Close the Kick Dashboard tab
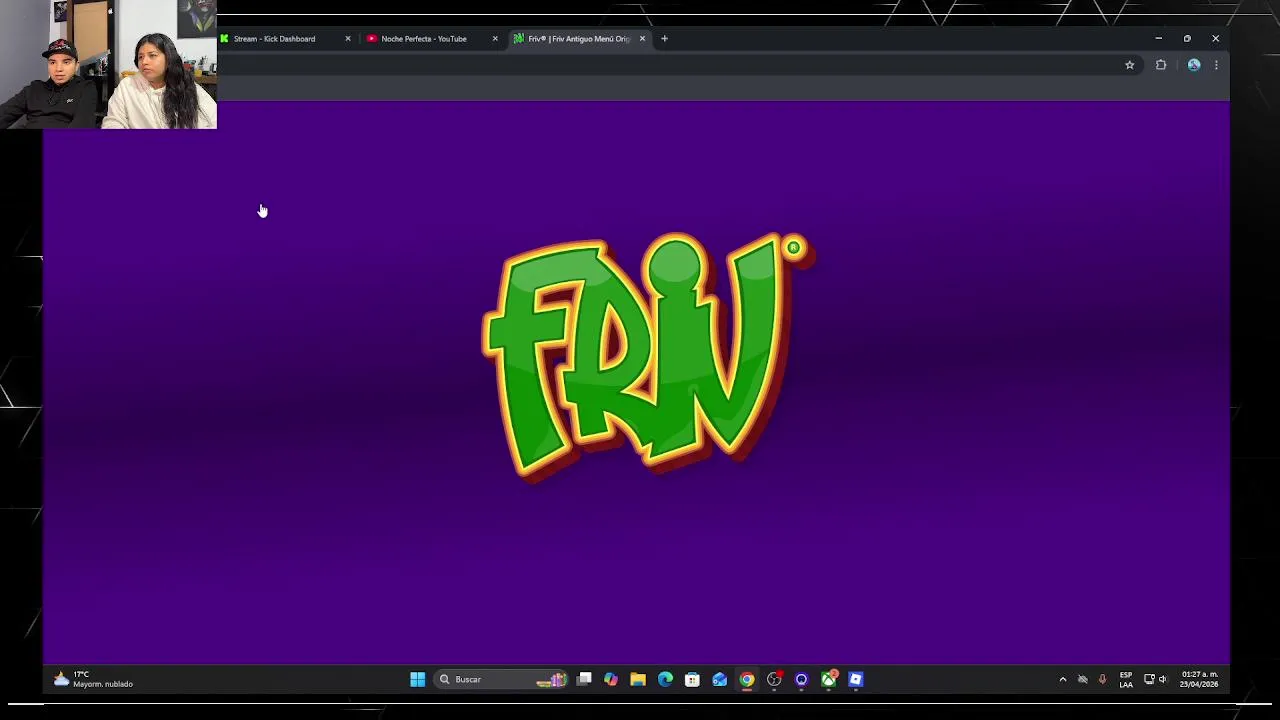The image size is (1280, 720). 348,39
